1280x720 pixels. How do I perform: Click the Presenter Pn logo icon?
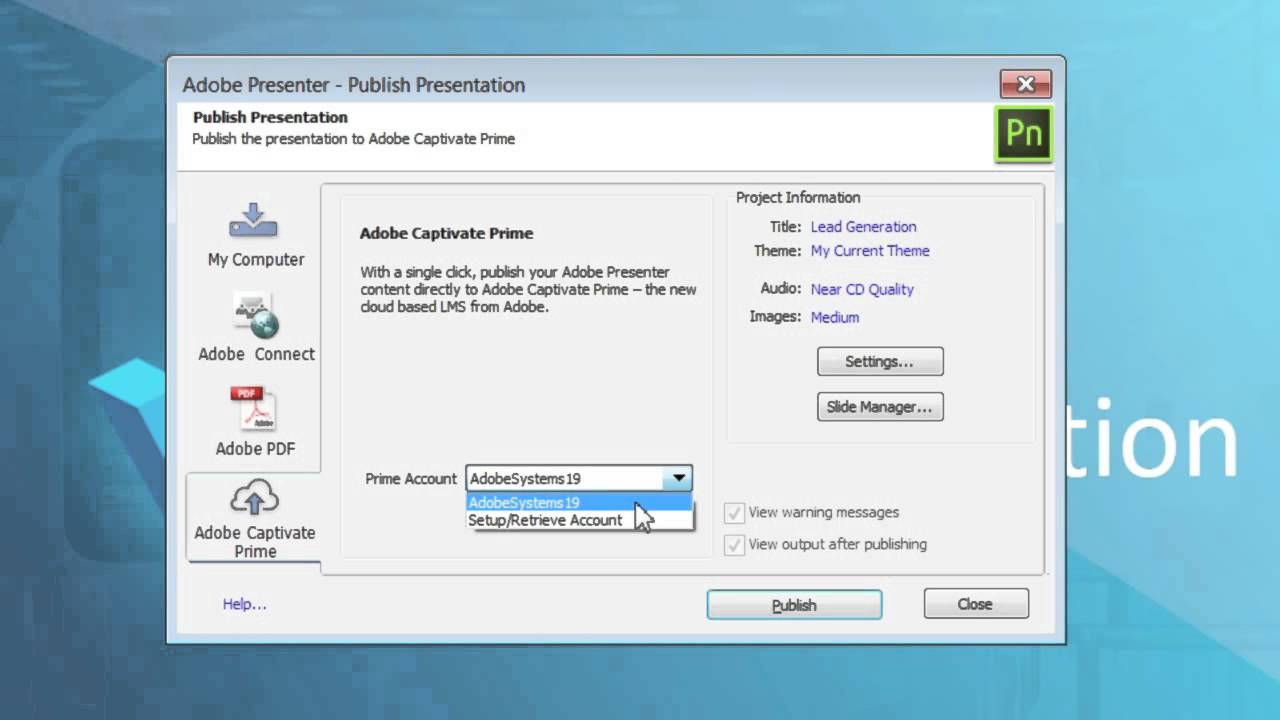pos(1022,133)
